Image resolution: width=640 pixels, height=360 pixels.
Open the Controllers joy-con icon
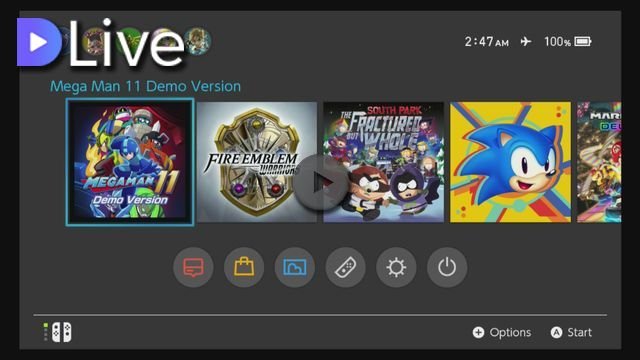pos(345,267)
